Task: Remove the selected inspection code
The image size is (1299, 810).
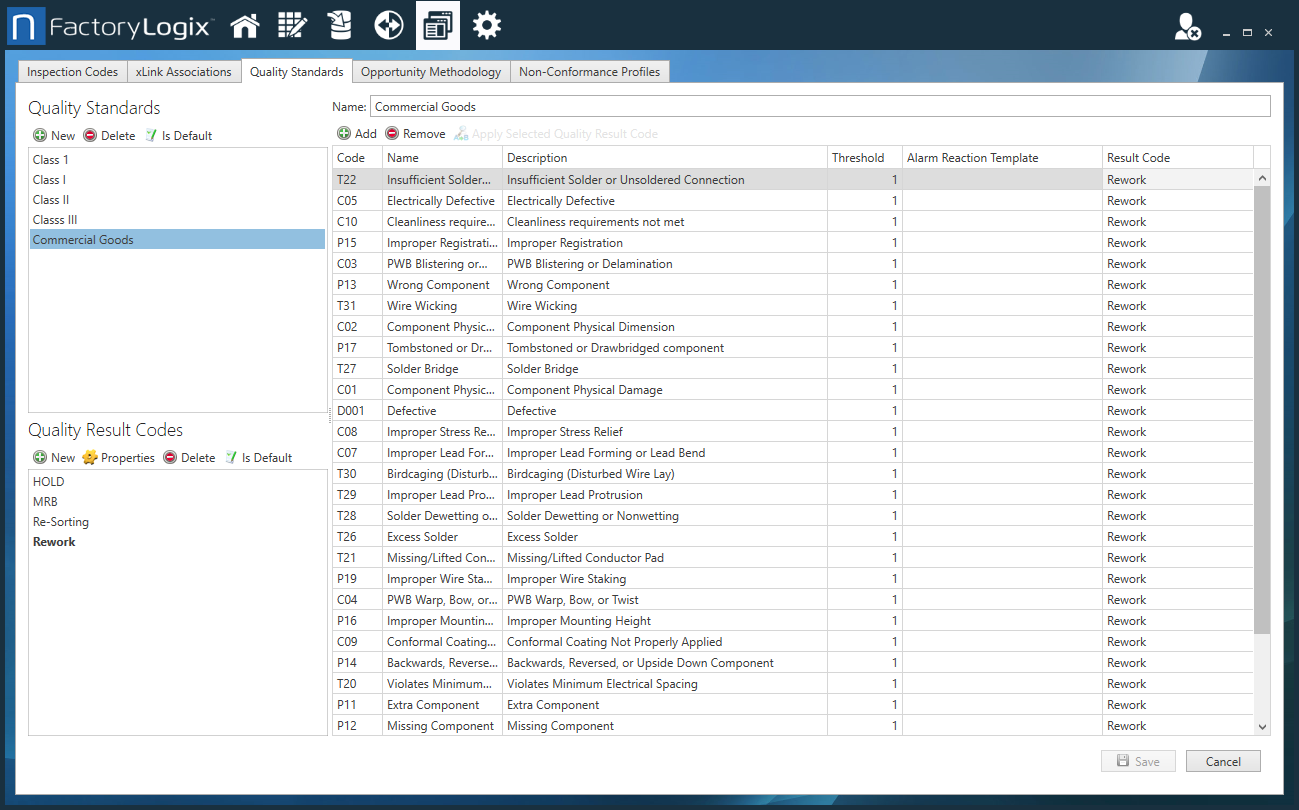Action: coord(416,134)
